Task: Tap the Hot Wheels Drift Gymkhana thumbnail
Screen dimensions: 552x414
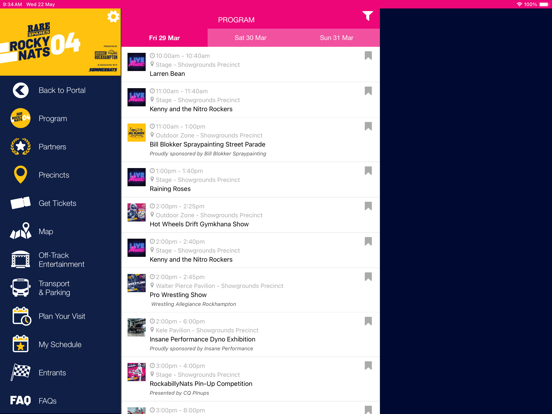Action: point(137,212)
